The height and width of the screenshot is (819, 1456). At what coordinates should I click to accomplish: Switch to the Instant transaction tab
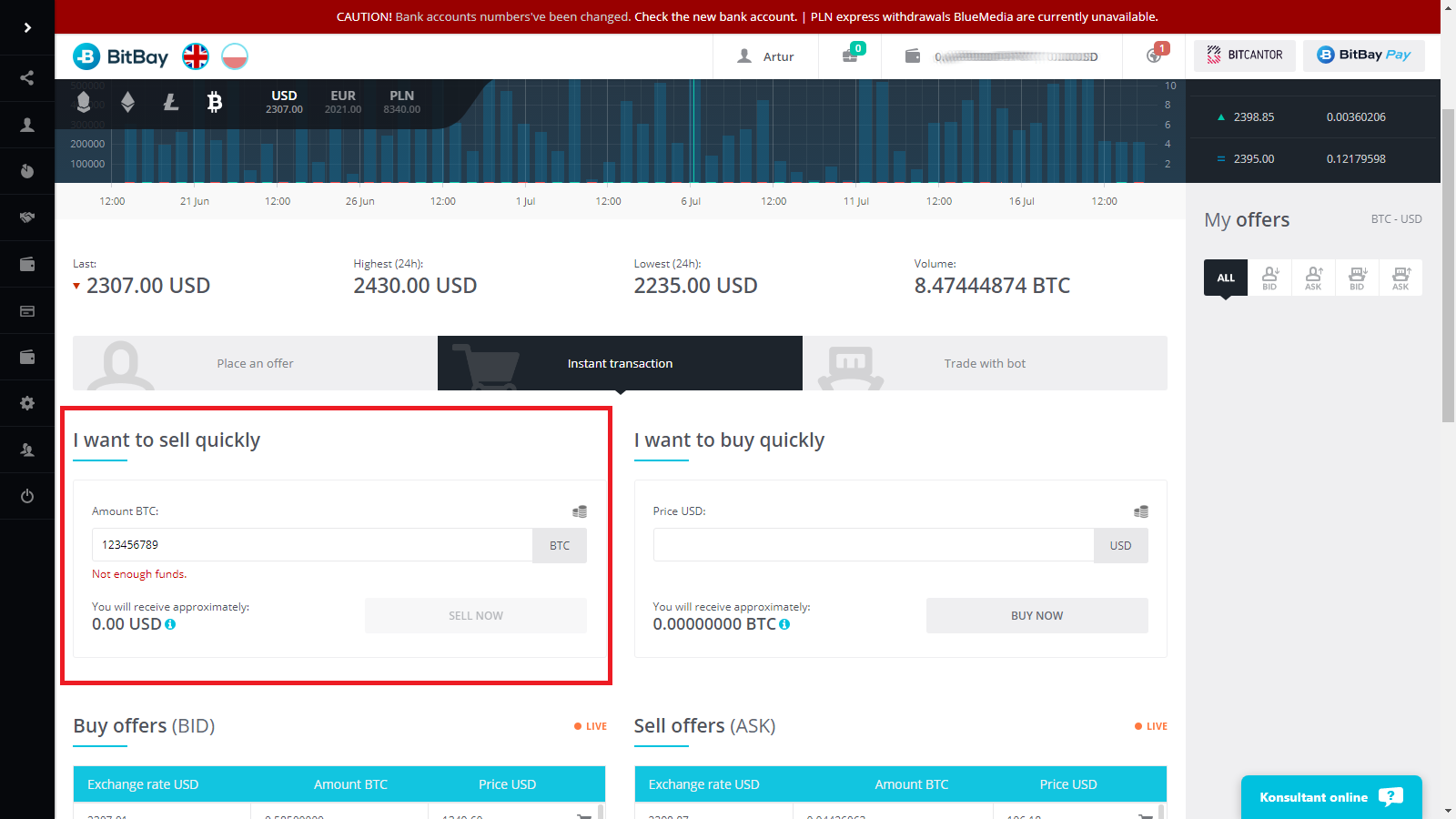point(620,363)
